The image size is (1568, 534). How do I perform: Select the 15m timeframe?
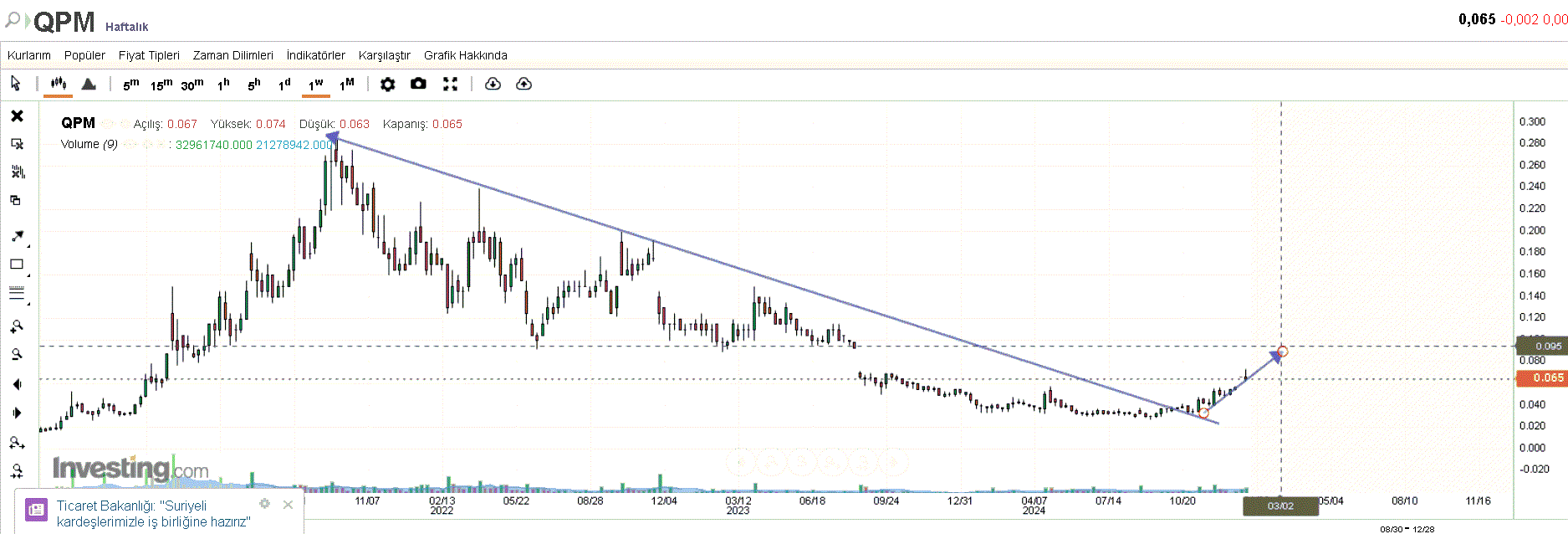pyautogui.click(x=161, y=85)
